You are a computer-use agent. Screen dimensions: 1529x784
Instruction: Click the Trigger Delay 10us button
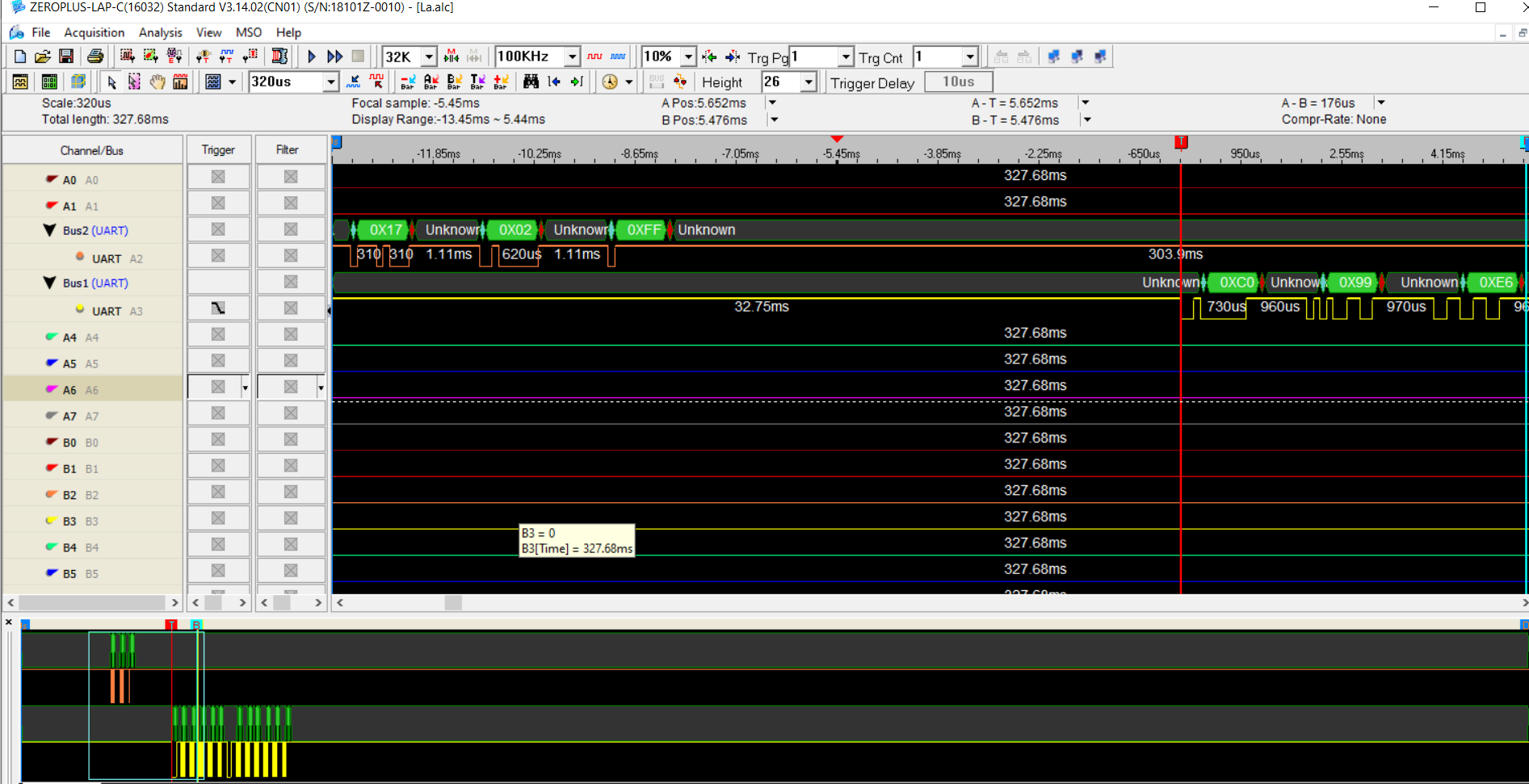(x=958, y=82)
